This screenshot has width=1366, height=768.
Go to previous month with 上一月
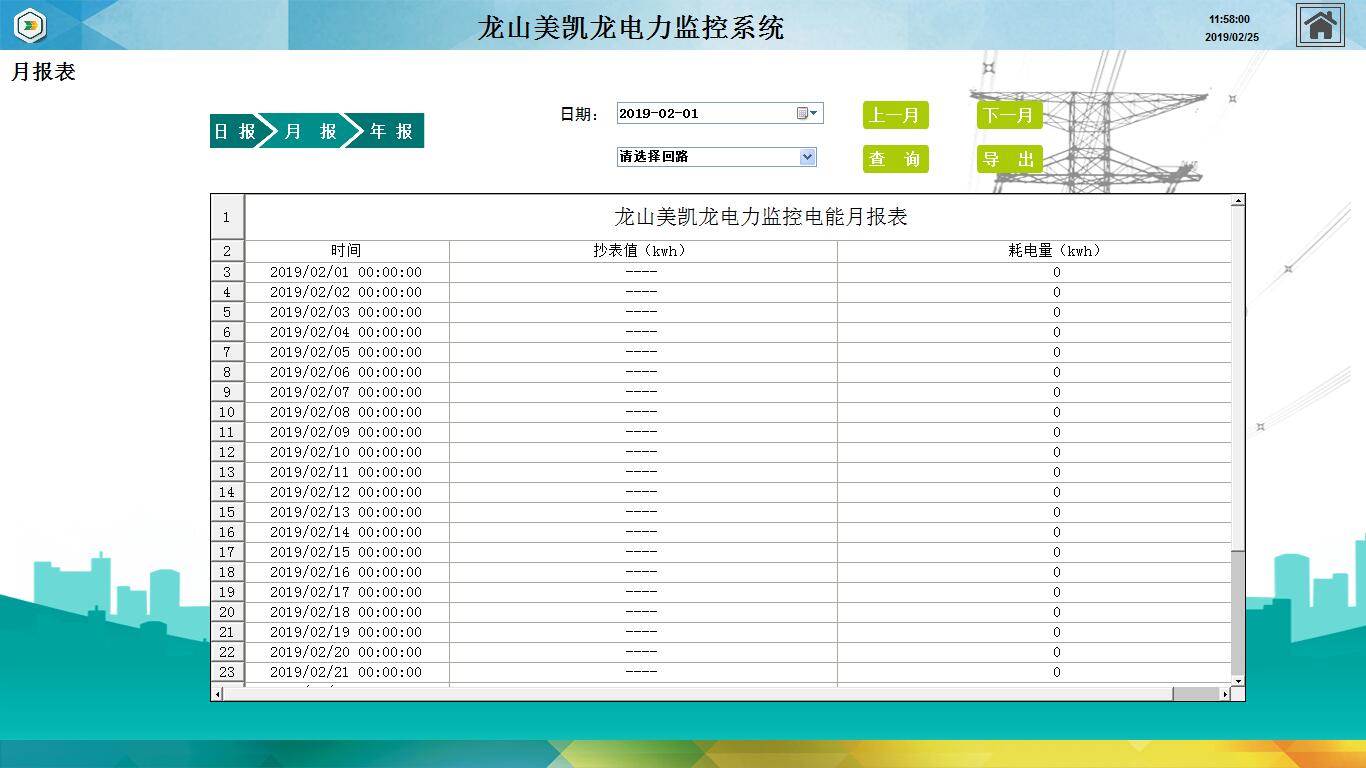pyautogui.click(x=895, y=116)
